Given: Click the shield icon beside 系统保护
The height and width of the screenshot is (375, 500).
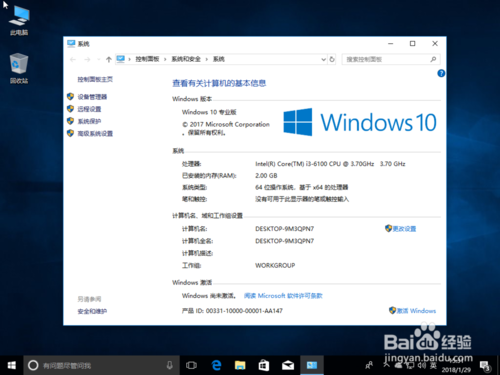Looking at the screenshot, I should pyautogui.click(x=70, y=121).
